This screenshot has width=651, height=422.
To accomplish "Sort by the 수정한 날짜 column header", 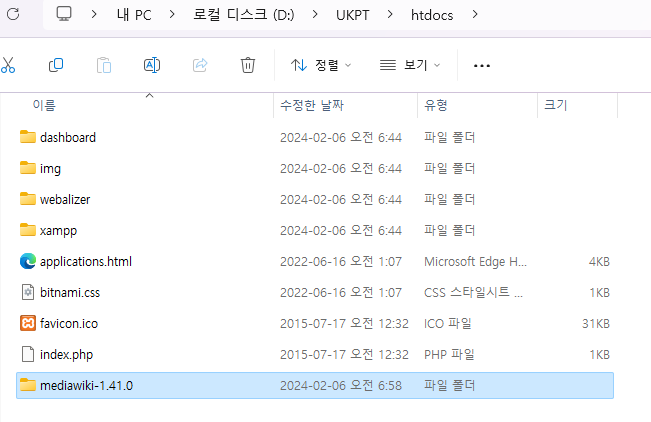I will point(312,106).
